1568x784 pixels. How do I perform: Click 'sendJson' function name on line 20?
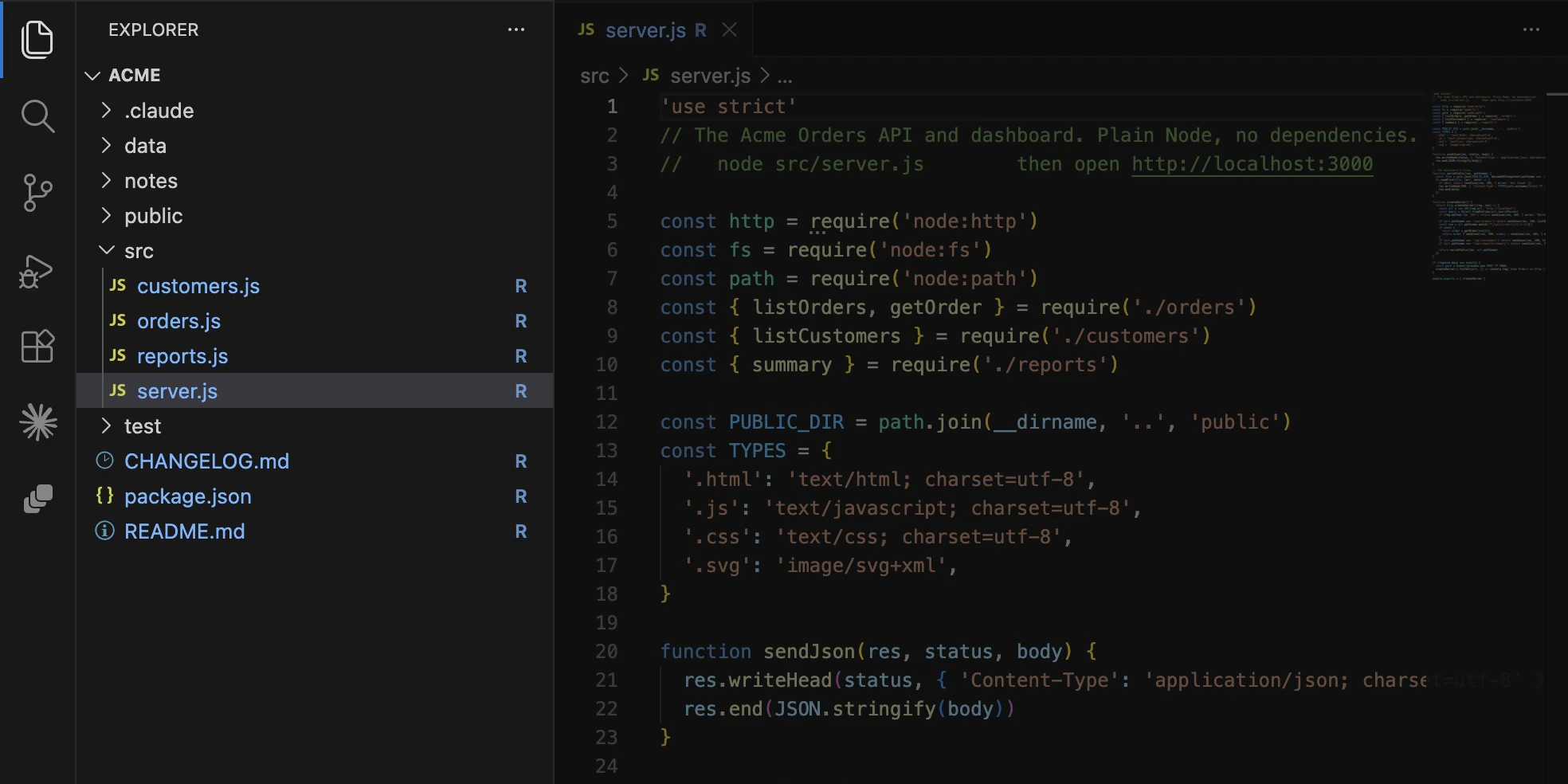click(x=809, y=652)
